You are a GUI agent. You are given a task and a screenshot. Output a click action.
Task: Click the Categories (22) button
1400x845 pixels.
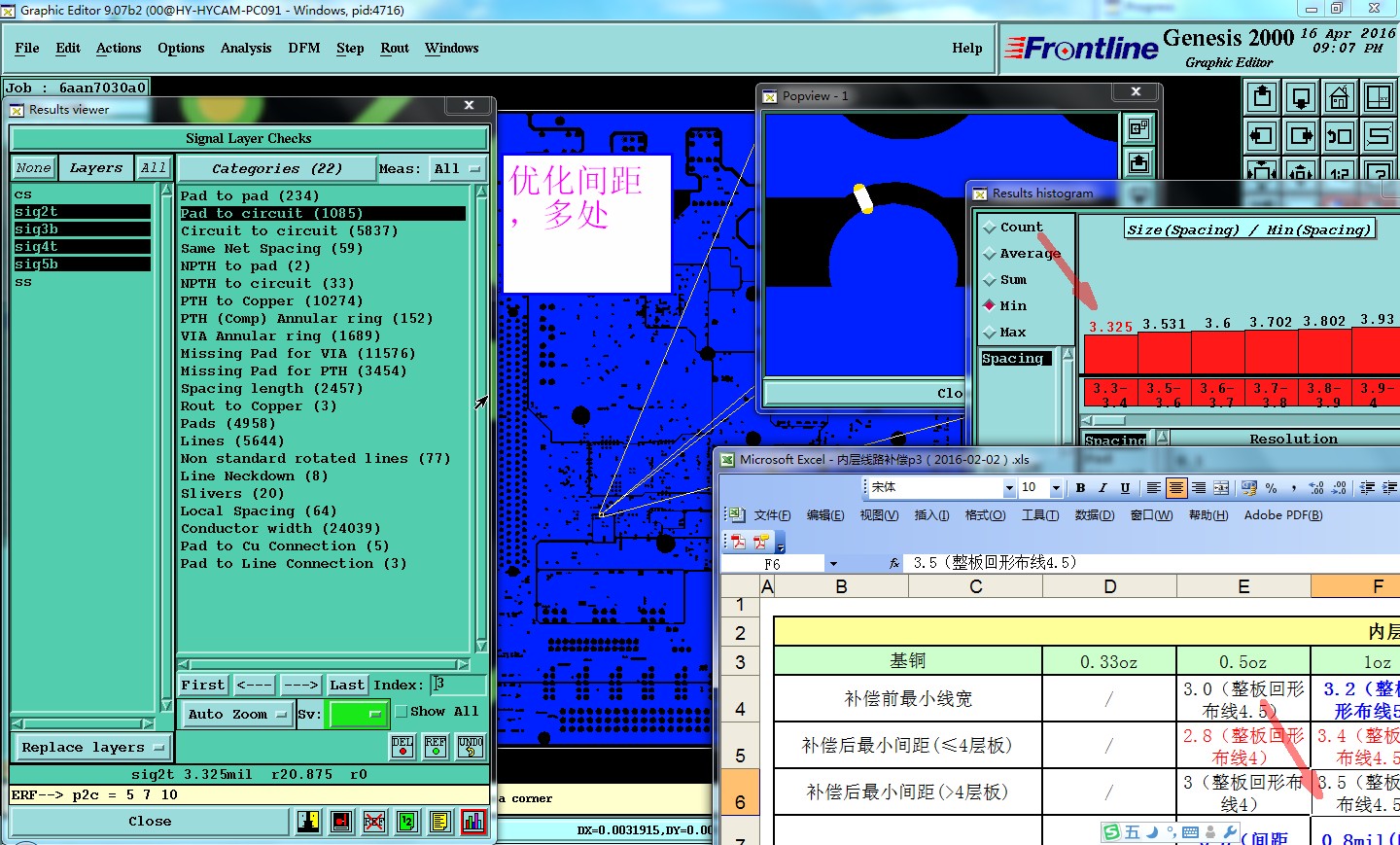277,169
